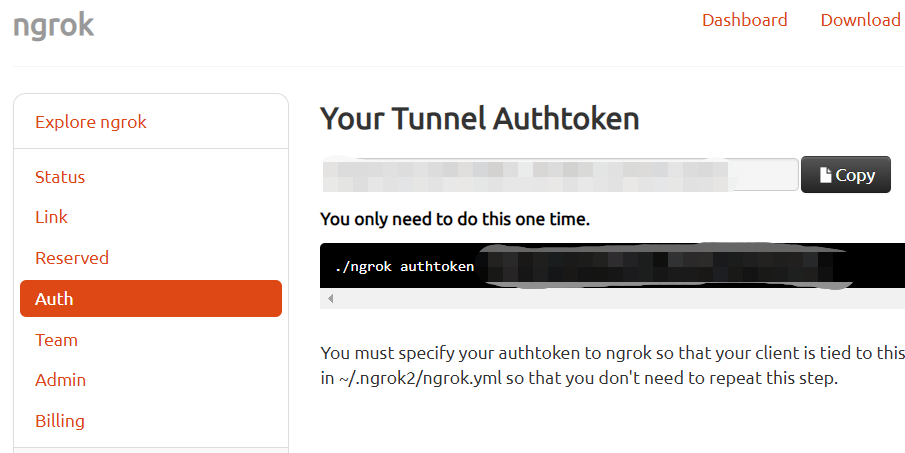Click the Your Tunnel Authtoken heading

tap(479, 119)
